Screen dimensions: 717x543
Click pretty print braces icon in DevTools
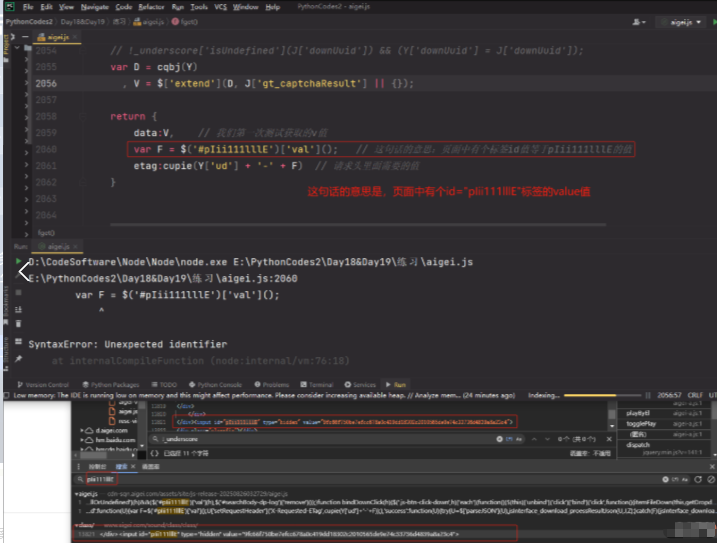(x=155, y=453)
